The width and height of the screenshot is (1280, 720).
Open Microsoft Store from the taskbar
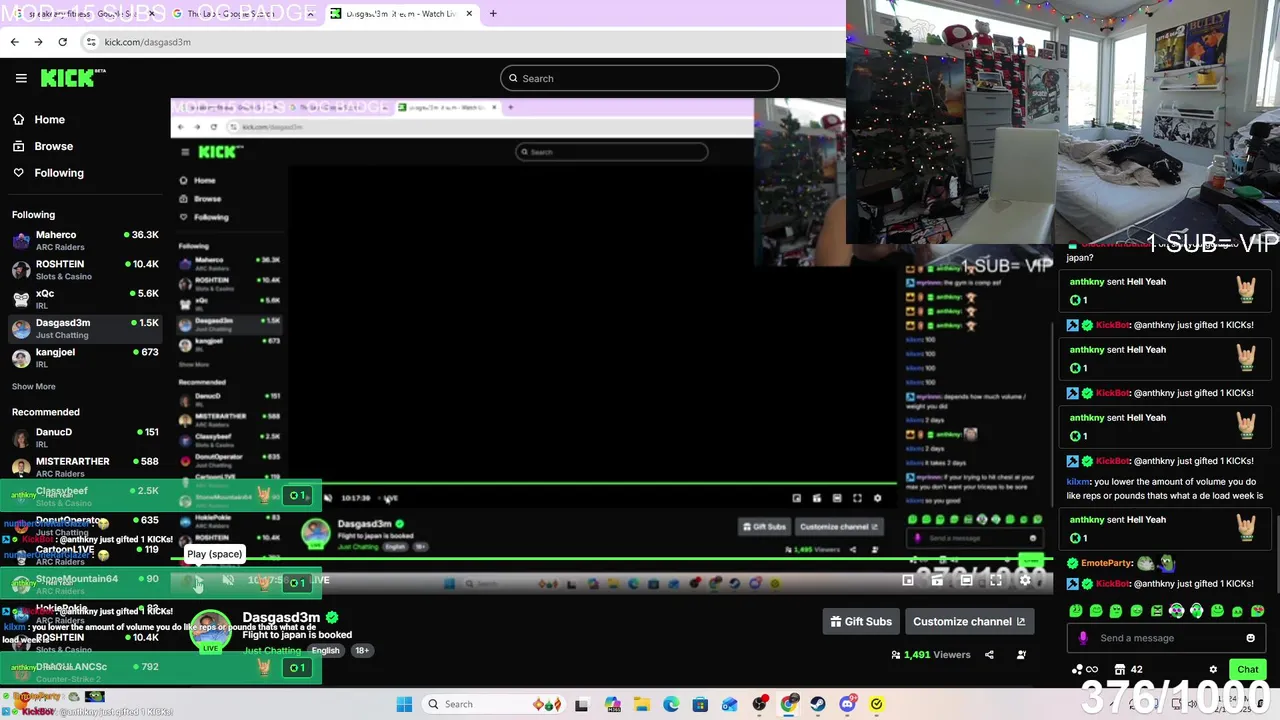[700, 704]
